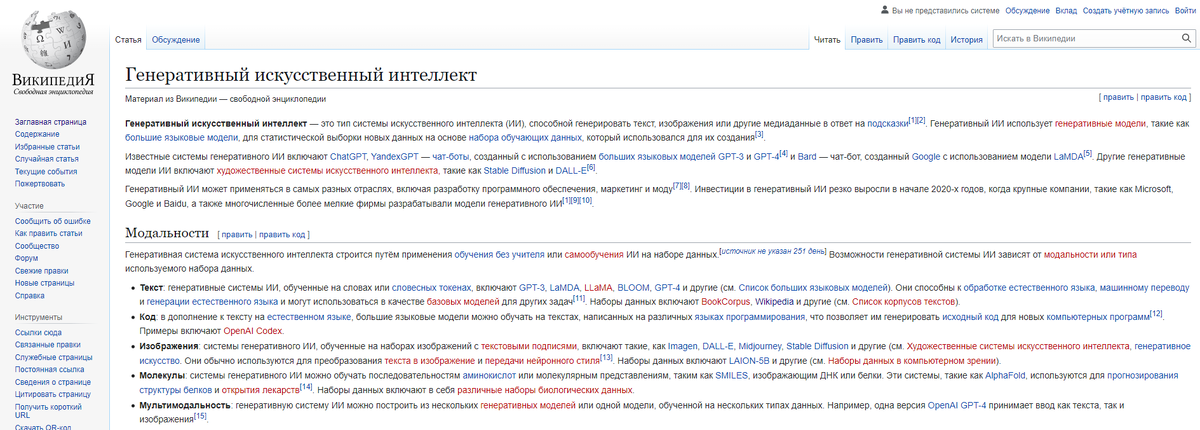The height and width of the screenshot is (430, 1200).
Task: Open 'Новые страницы' in the sidebar
Action: [45, 283]
